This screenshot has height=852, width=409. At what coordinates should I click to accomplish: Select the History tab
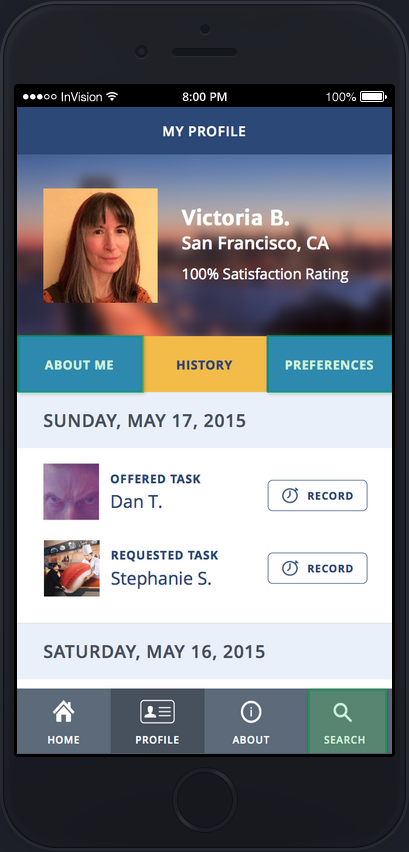pos(205,364)
